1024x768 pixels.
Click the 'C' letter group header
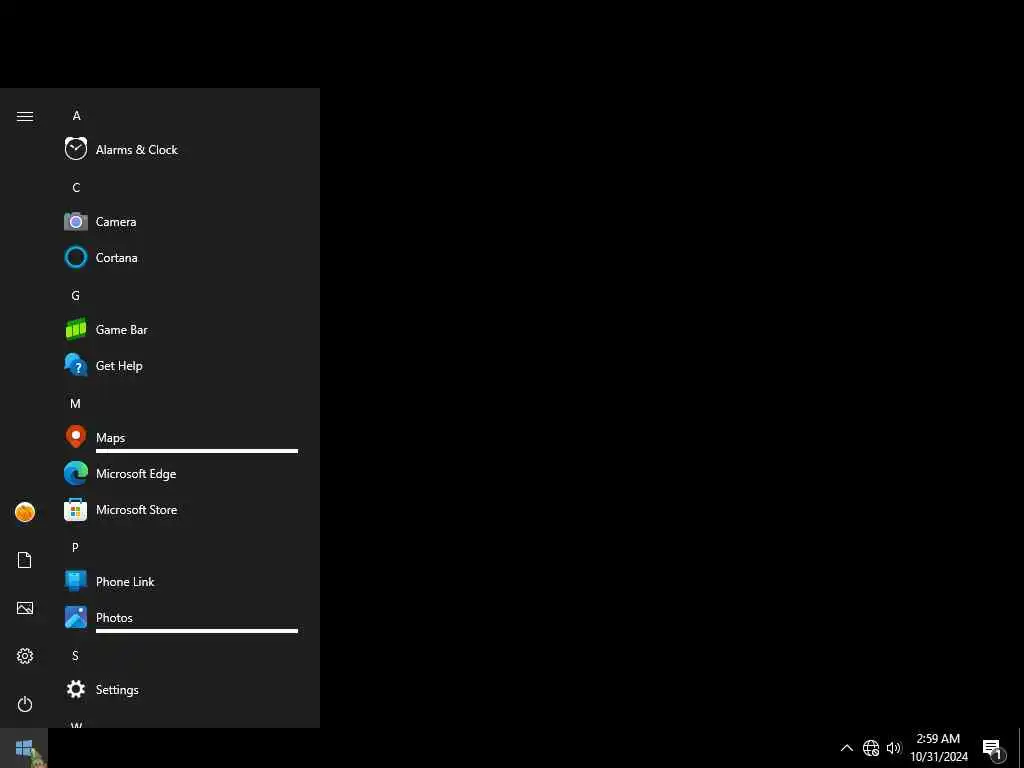(76, 187)
